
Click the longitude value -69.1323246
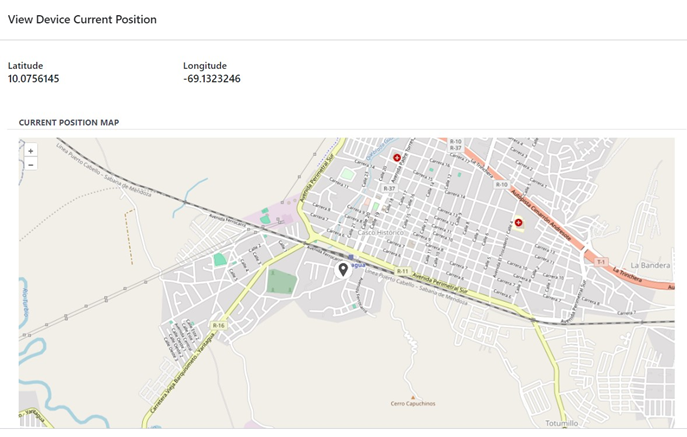pyautogui.click(x=211, y=79)
